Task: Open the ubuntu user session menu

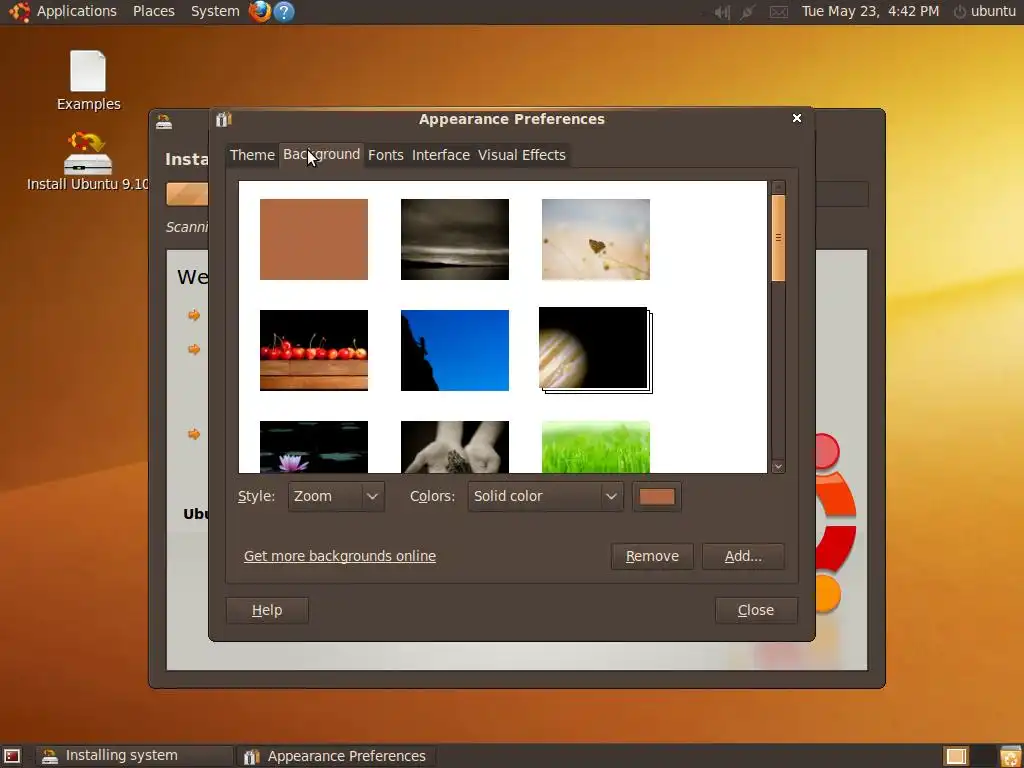Action: coord(985,11)
